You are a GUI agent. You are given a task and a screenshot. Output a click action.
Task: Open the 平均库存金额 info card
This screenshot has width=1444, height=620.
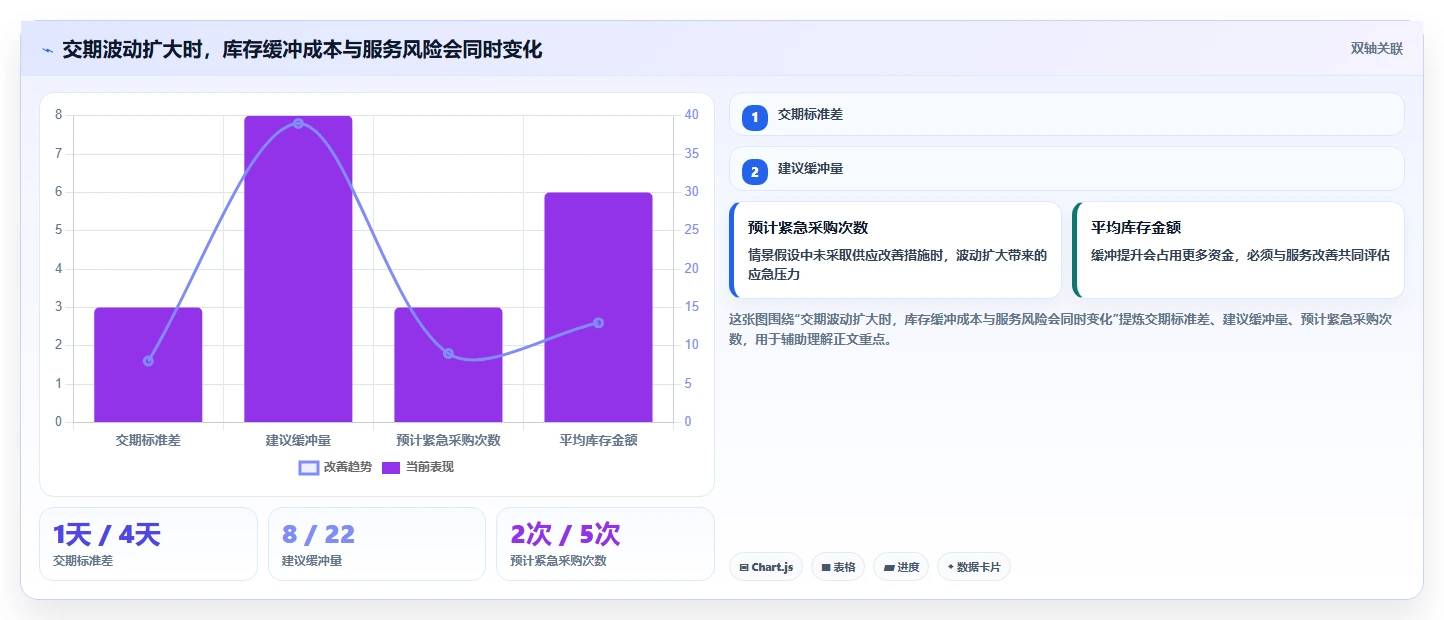pyautogui.click(x=1239, y=250)
